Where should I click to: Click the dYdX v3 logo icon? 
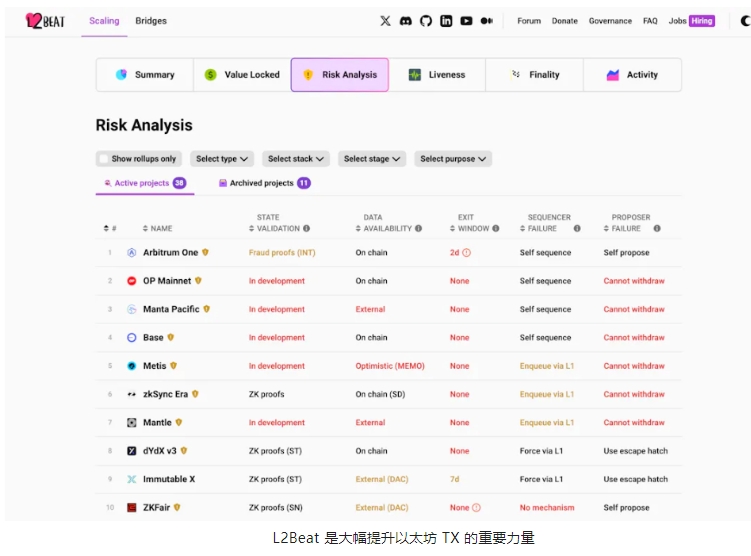pyautogui.click(x=132, y=451)
